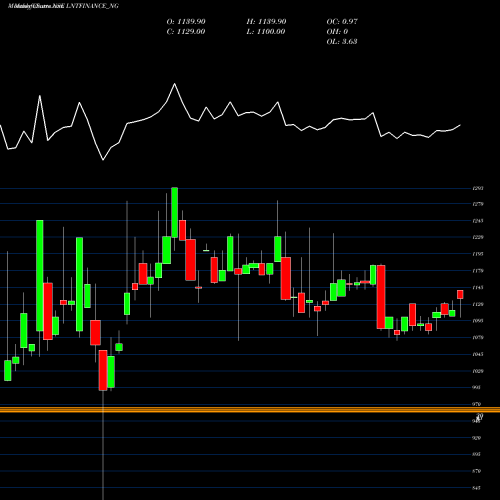Click the 1295 price axis label
Viewport: 500px width, 500px height.
478,188
